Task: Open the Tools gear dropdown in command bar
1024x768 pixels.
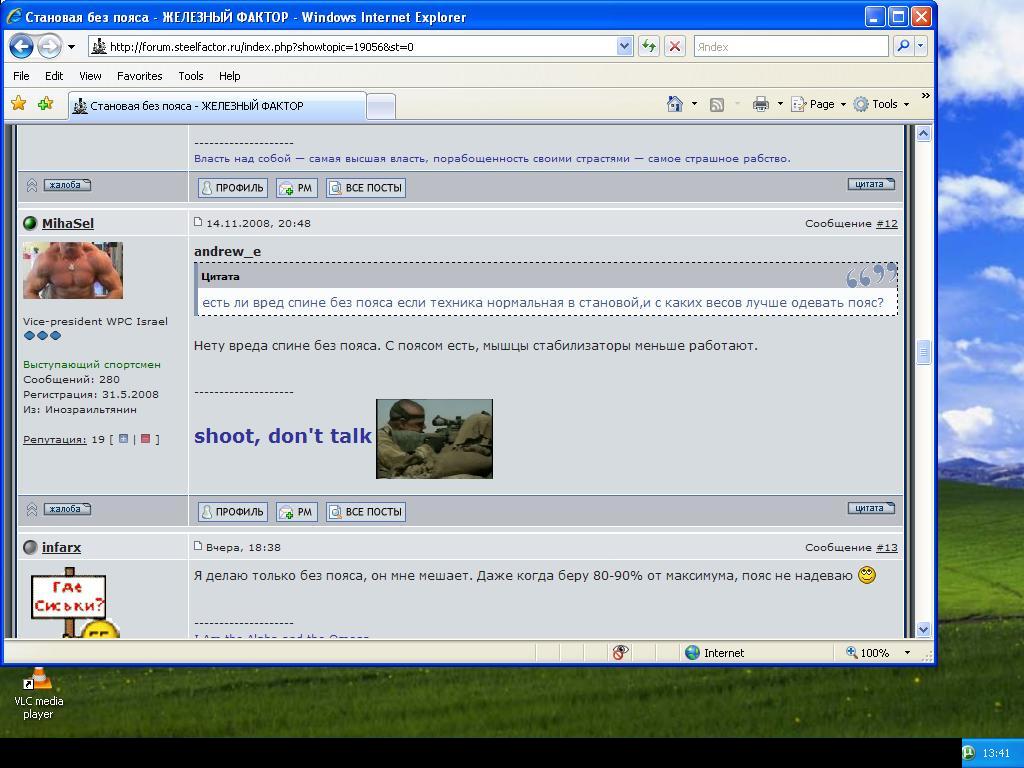Action: click(x=882, y=104)
